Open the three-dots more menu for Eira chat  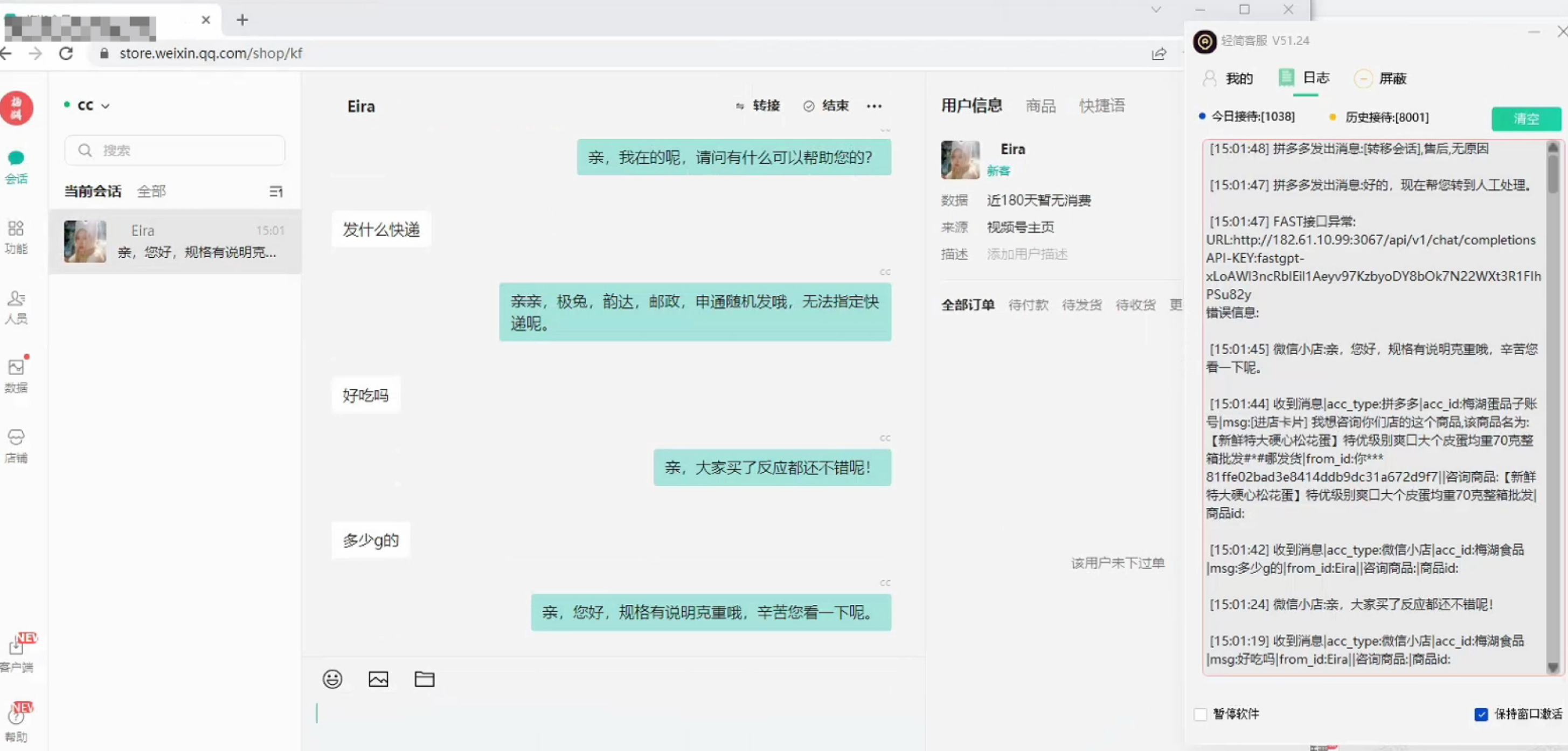[x=874, y=106]
